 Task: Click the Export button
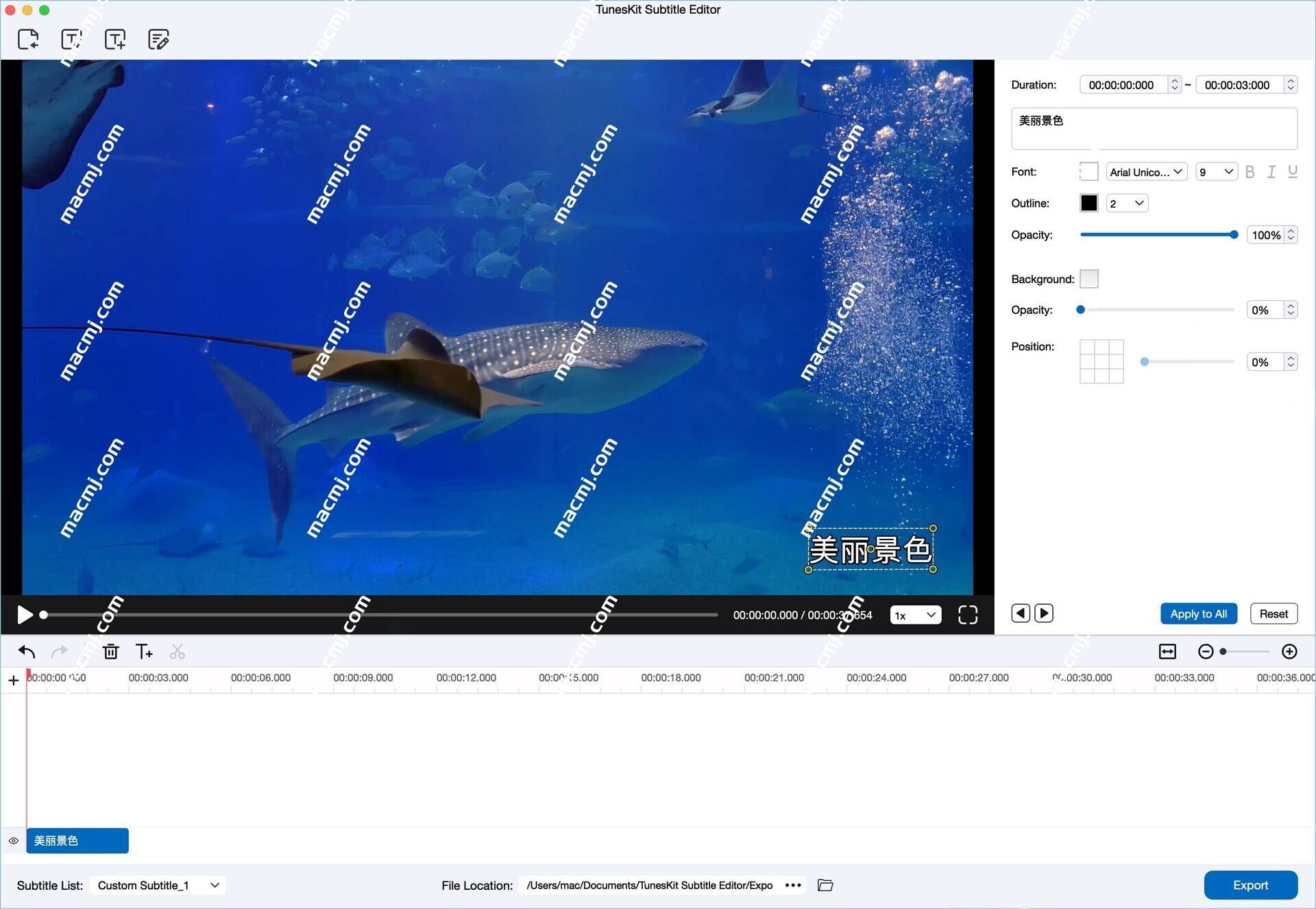[x=1250, y=885]
